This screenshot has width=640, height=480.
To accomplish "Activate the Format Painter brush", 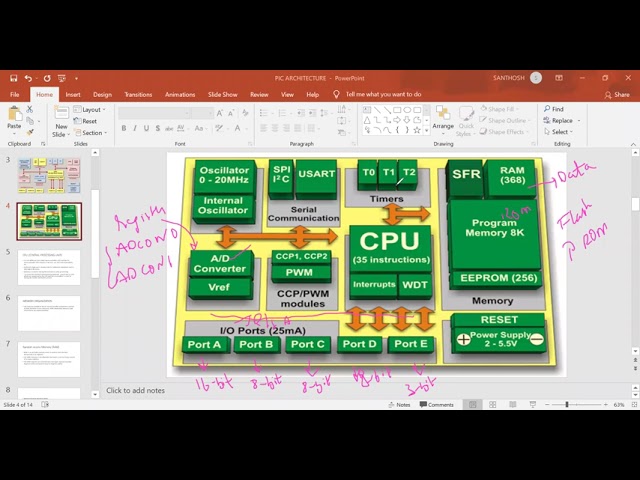I will pyautogui.click(x=30, y=132).
